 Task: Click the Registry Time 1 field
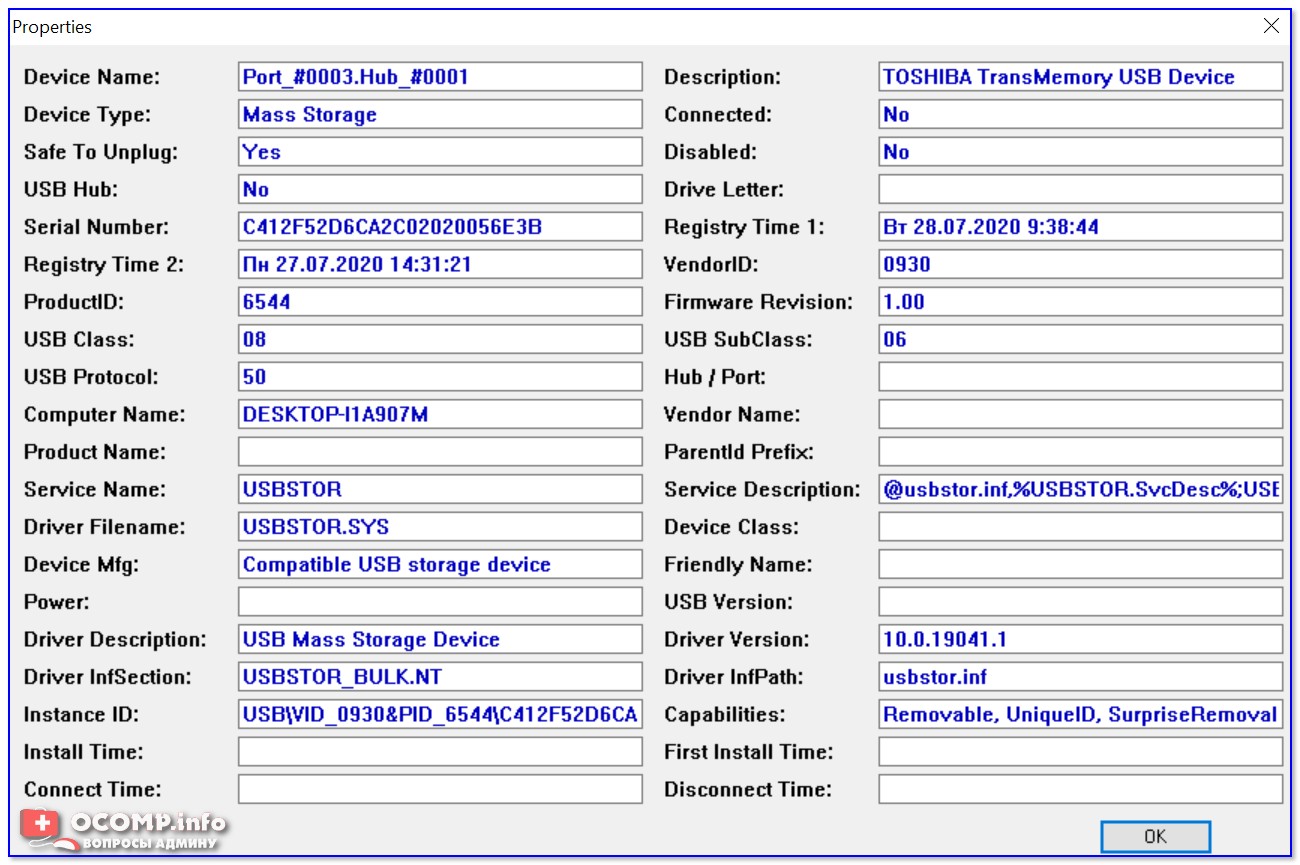pos(1080,227)
